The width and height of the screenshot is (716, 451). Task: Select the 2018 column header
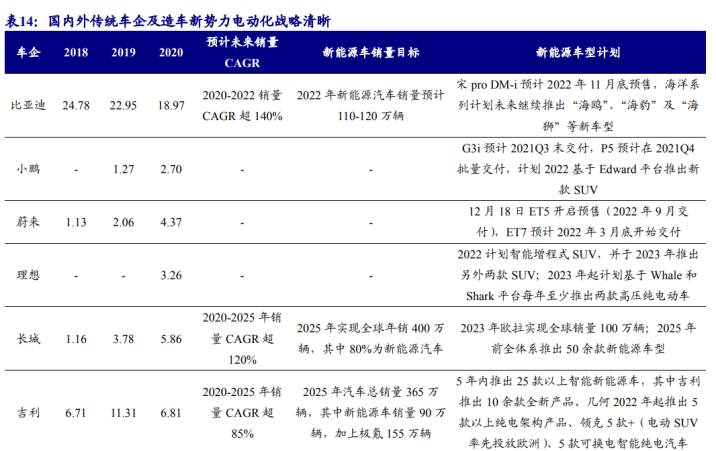(x=76, y=52)
